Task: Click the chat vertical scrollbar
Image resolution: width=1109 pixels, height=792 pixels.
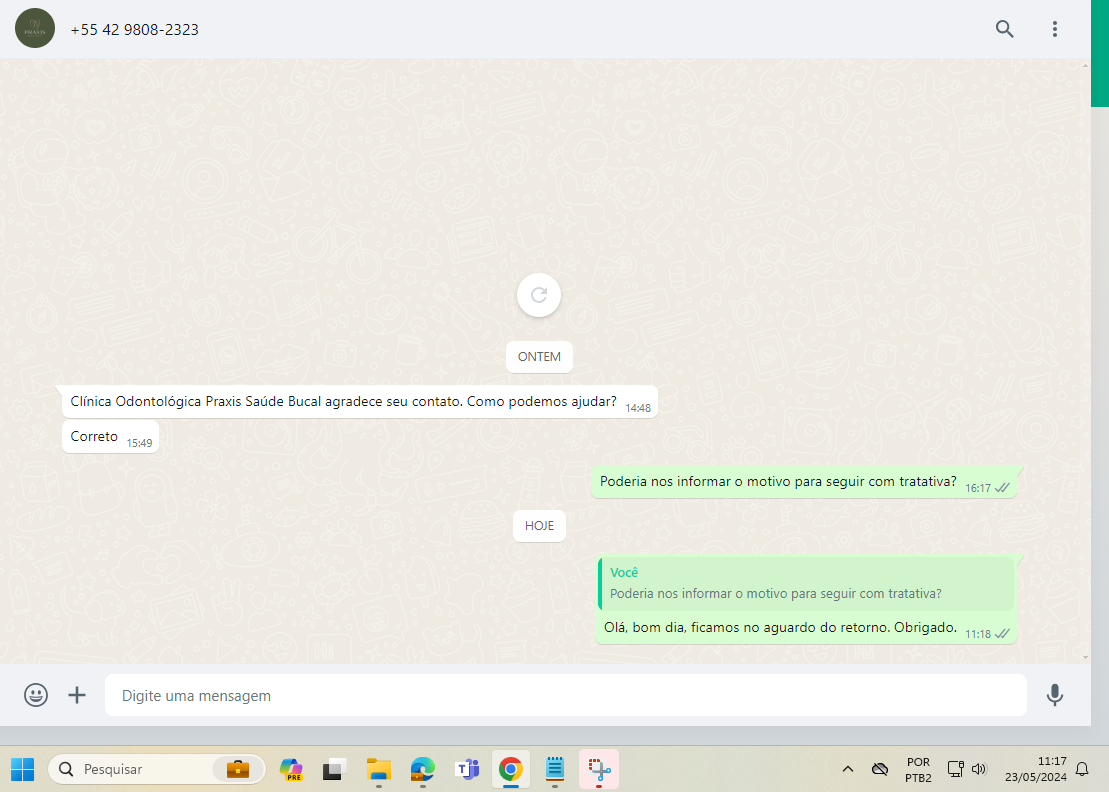Action: pyautogui.click(x=1086, y=361)
